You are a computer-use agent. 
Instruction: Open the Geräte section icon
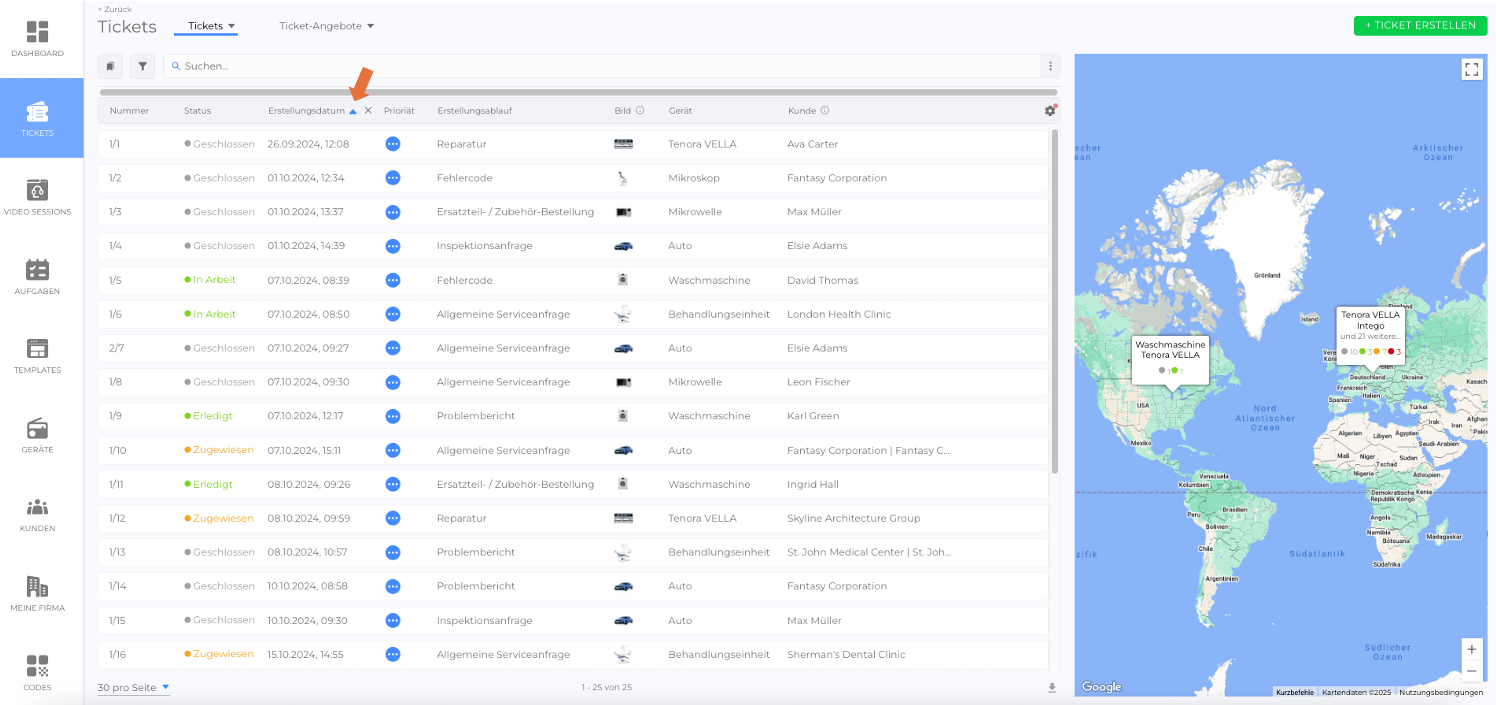point(37,429)
